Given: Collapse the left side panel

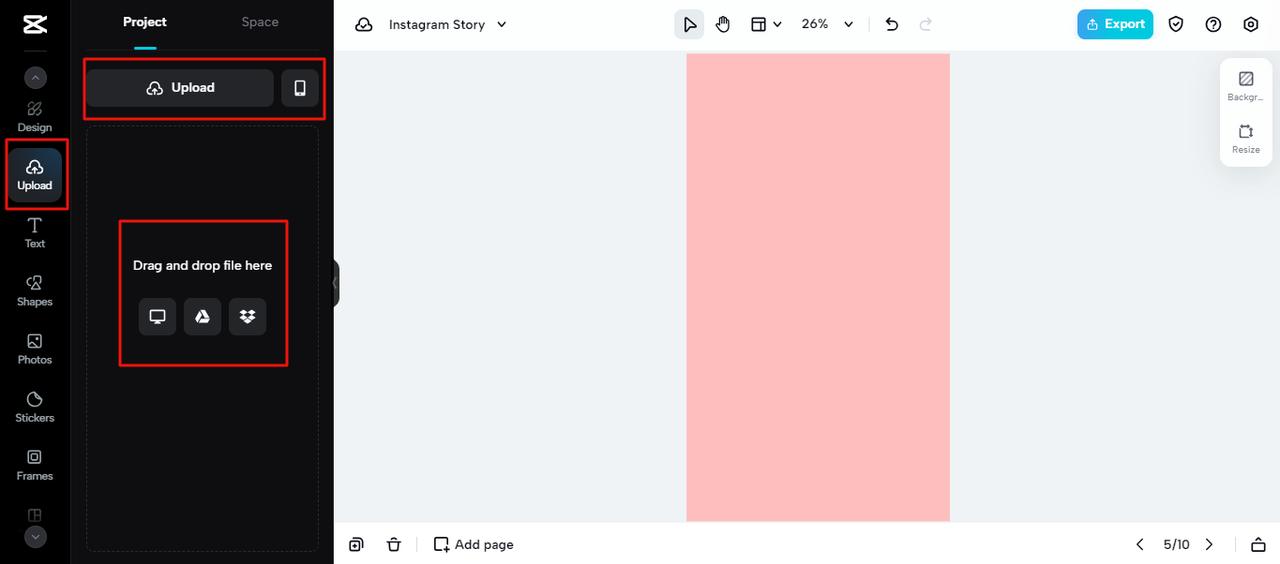Looking at the screenshot, I should coord(336,284).
